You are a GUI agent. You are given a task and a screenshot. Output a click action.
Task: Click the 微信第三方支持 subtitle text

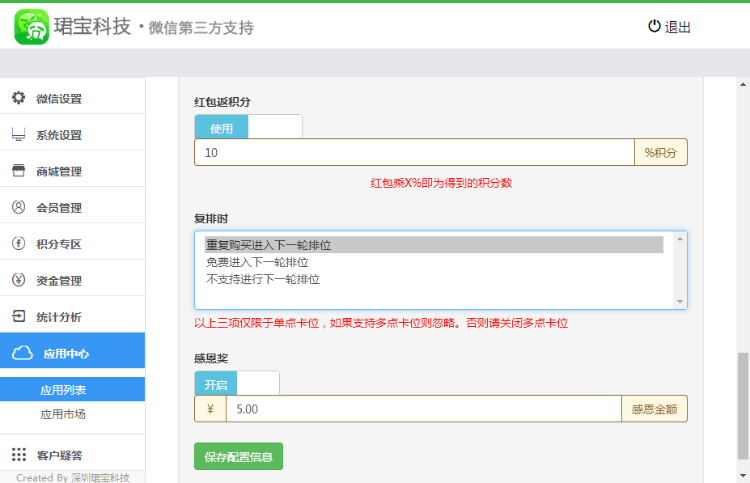click(x=201, y=28)
